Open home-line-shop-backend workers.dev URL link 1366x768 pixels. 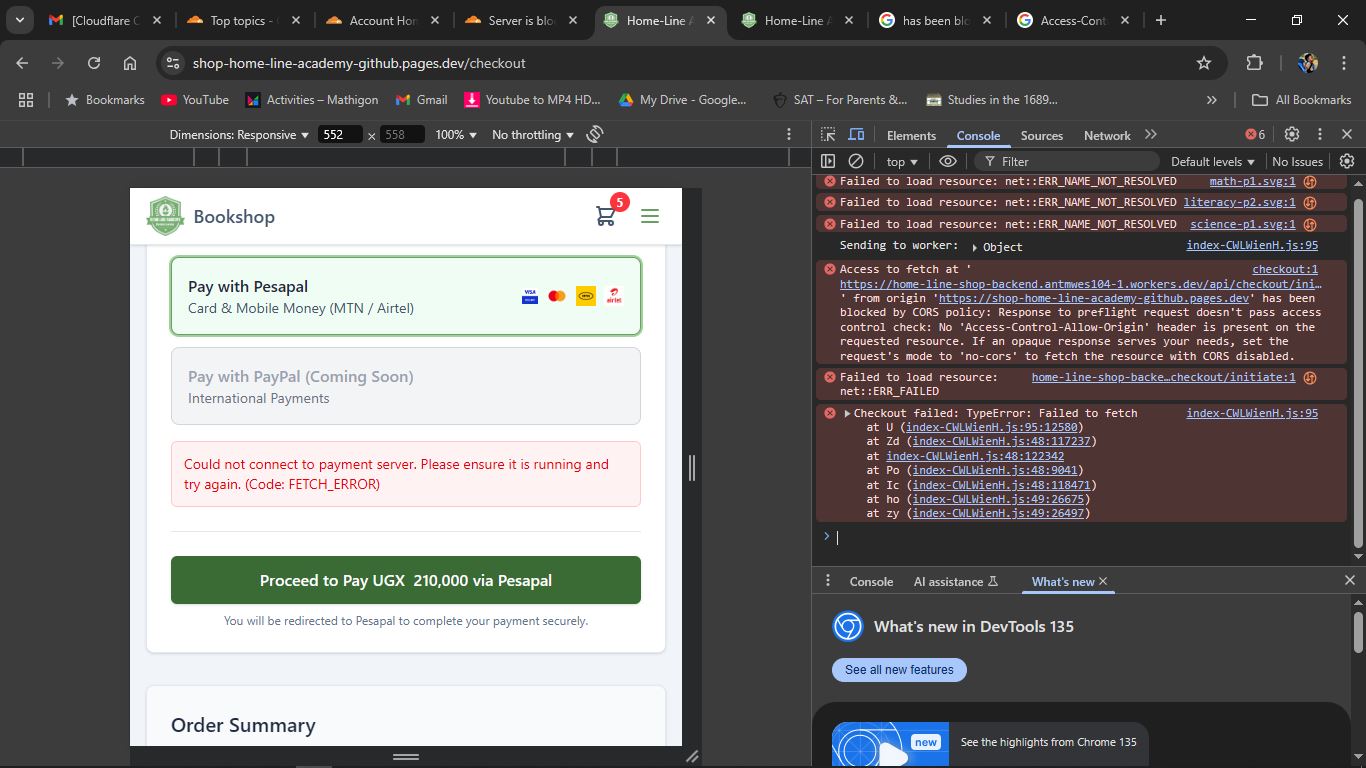coord(1081,284)
